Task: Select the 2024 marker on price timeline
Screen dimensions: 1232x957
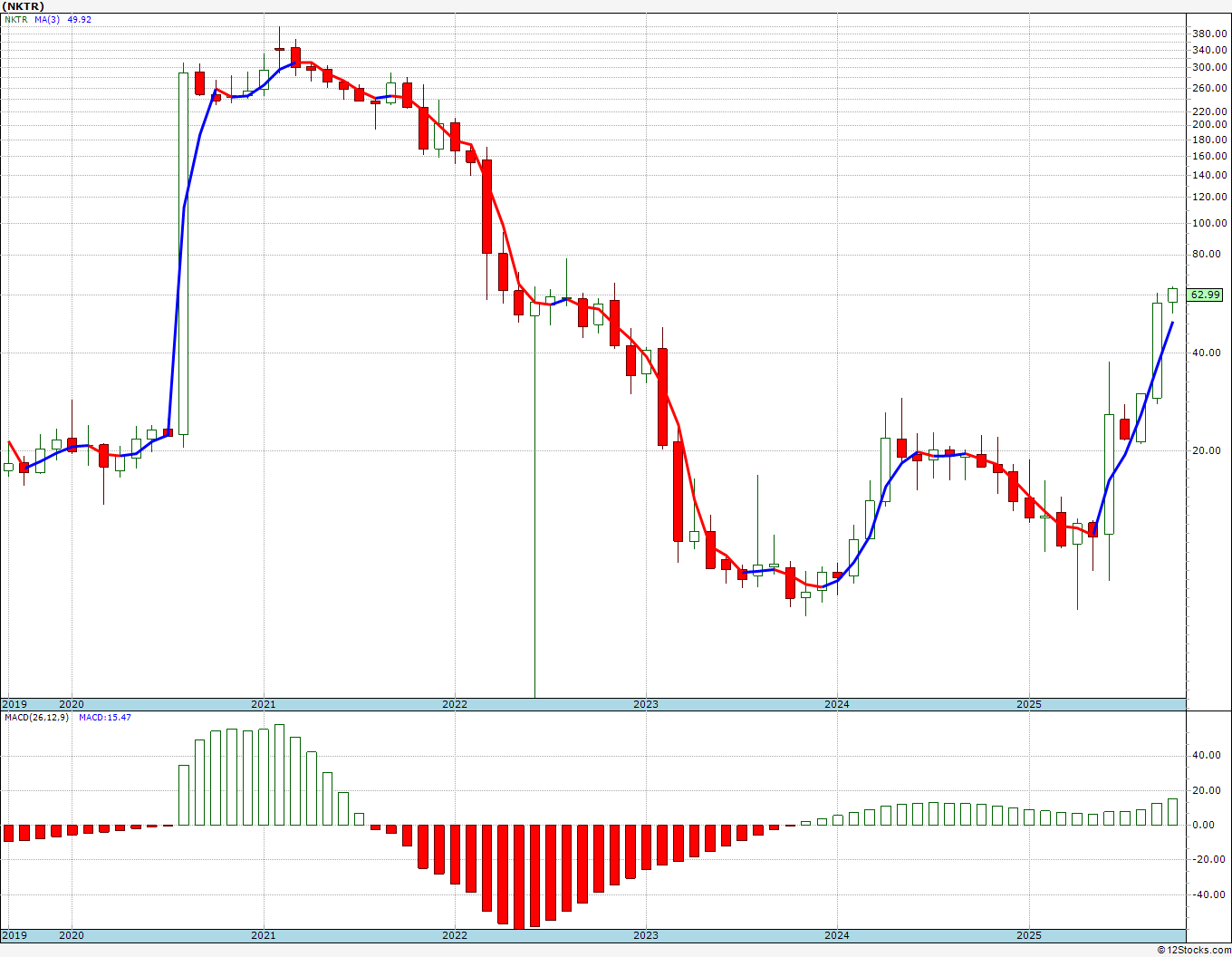Action: point(837,704)
